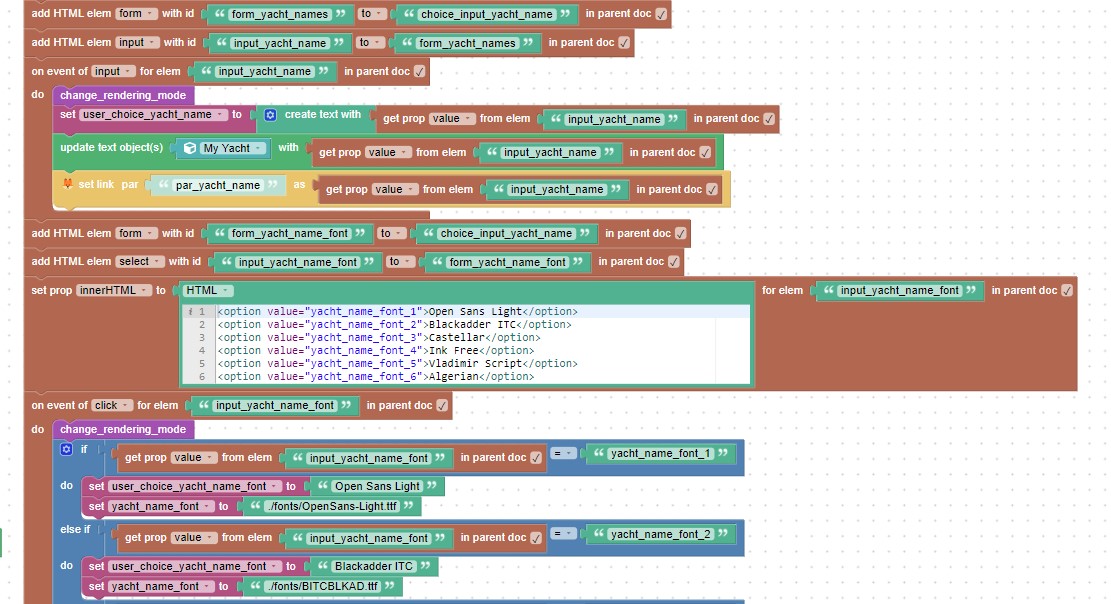Click code line 4 with Ink Free option

tap(376, 350)
